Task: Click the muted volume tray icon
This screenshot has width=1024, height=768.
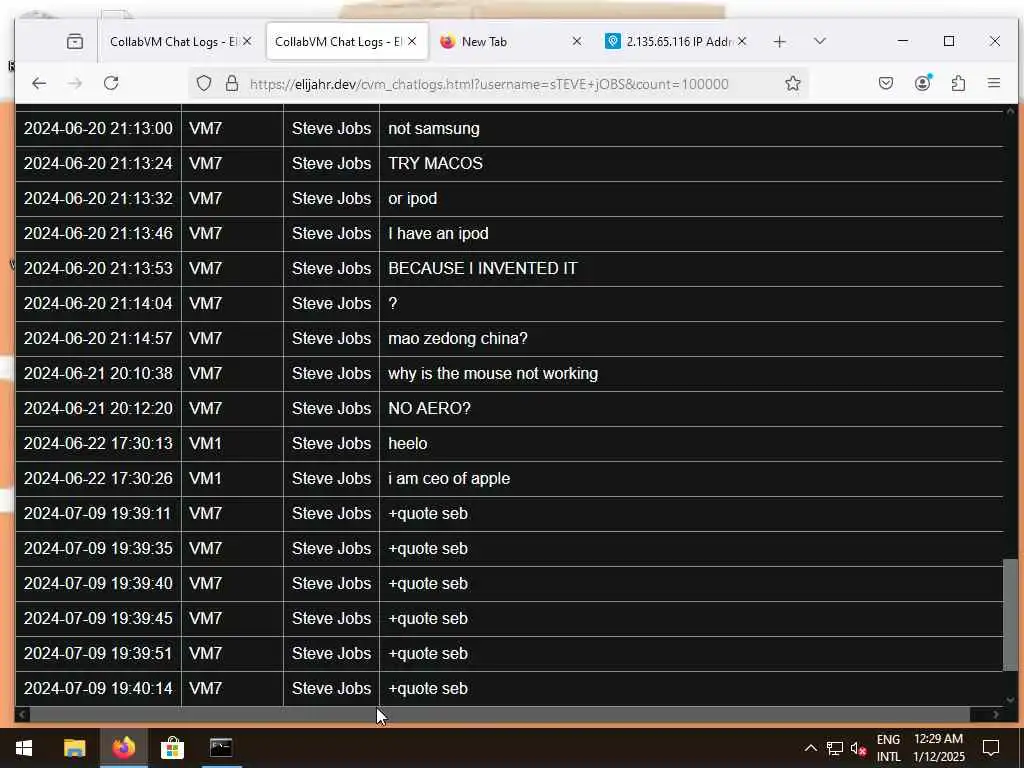Action: (x=858, y=748)
